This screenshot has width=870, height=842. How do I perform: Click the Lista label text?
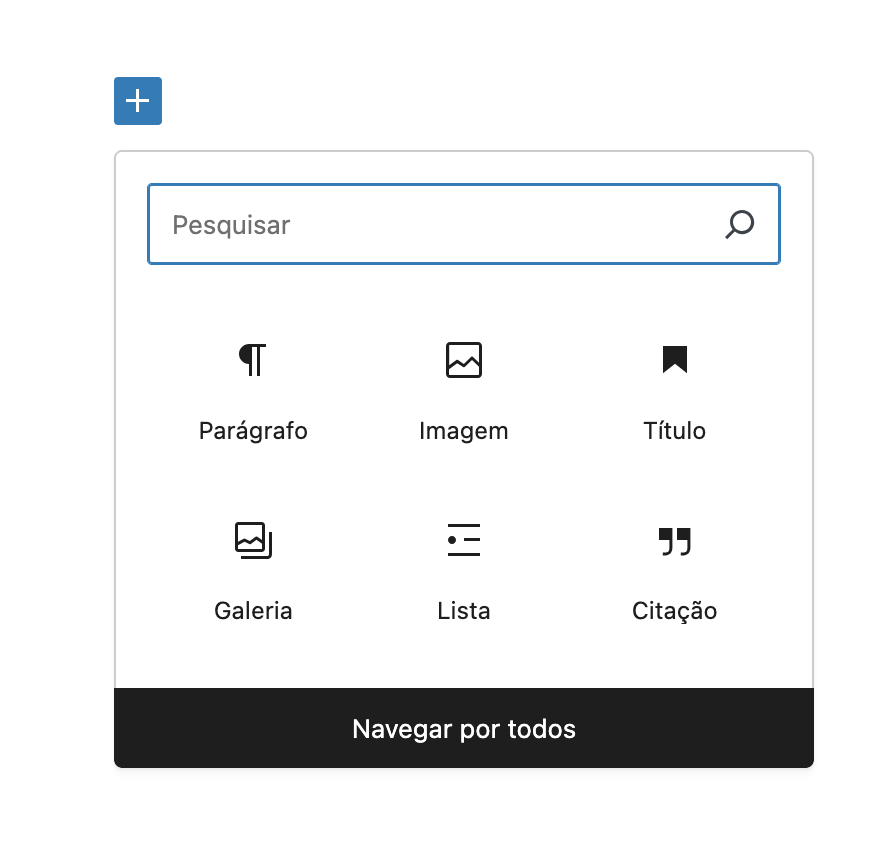click(x=464, y=610)
